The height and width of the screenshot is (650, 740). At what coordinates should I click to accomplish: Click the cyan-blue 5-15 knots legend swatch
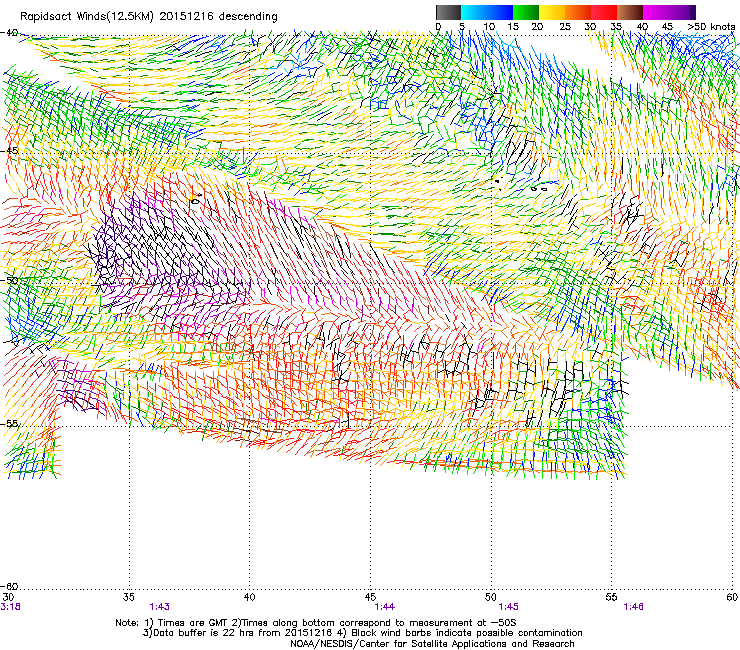tap(487, 12)
